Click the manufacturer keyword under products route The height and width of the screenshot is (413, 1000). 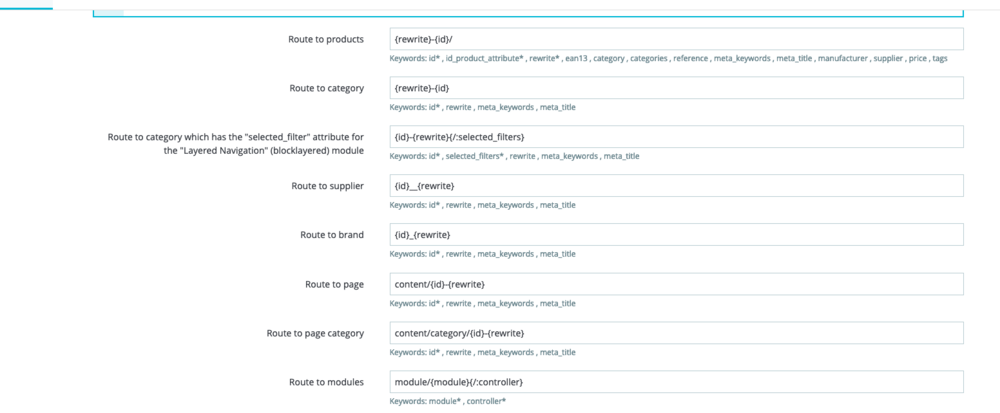[x=838, y=59]
